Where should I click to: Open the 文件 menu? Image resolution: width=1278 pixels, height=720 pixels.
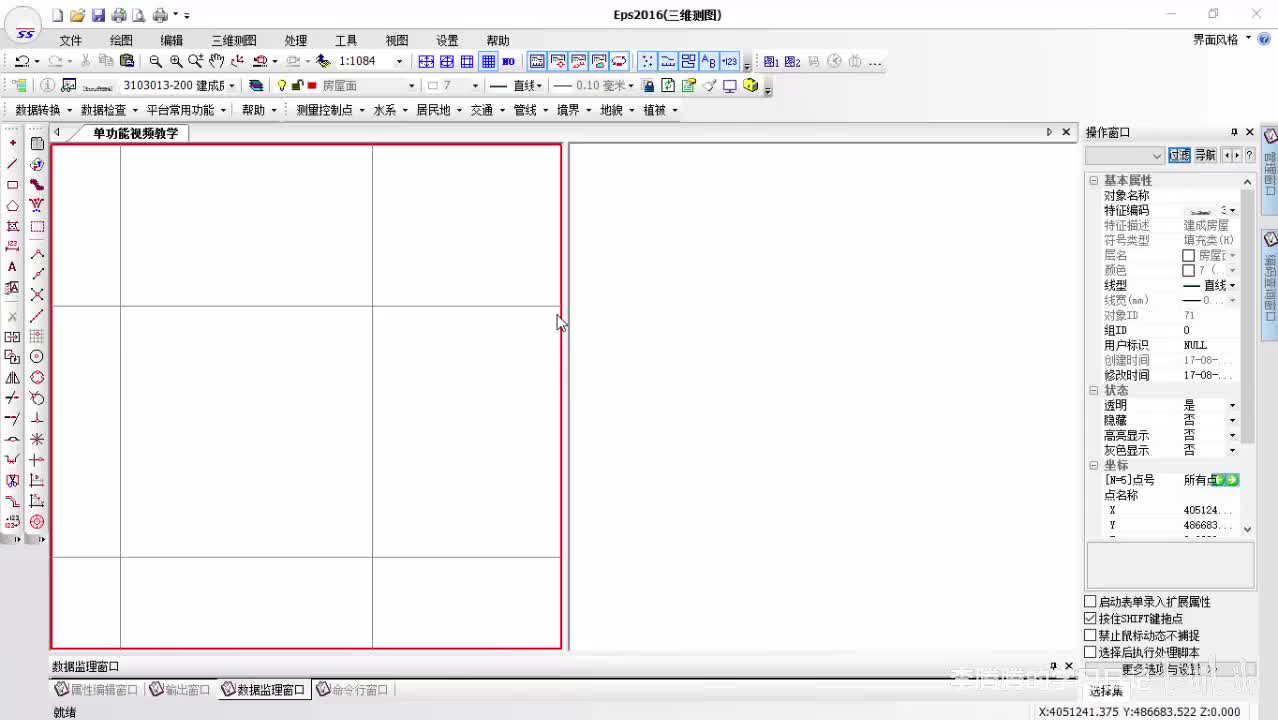click(71, 41)
